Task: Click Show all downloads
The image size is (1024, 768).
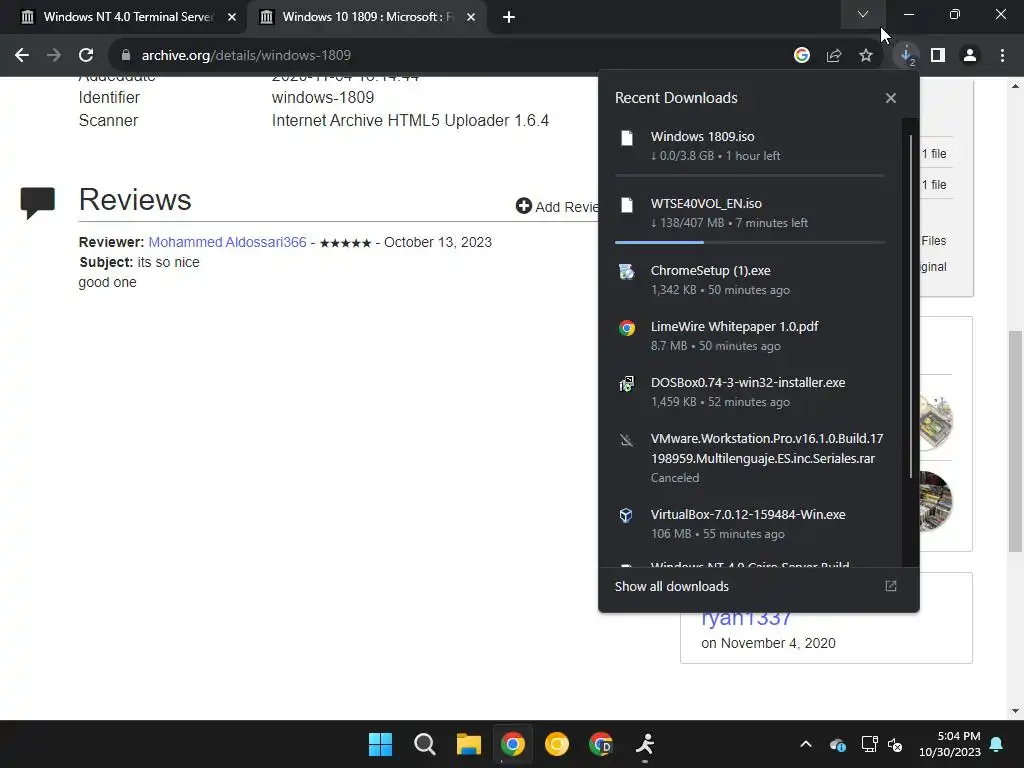Action: (671, 586)
